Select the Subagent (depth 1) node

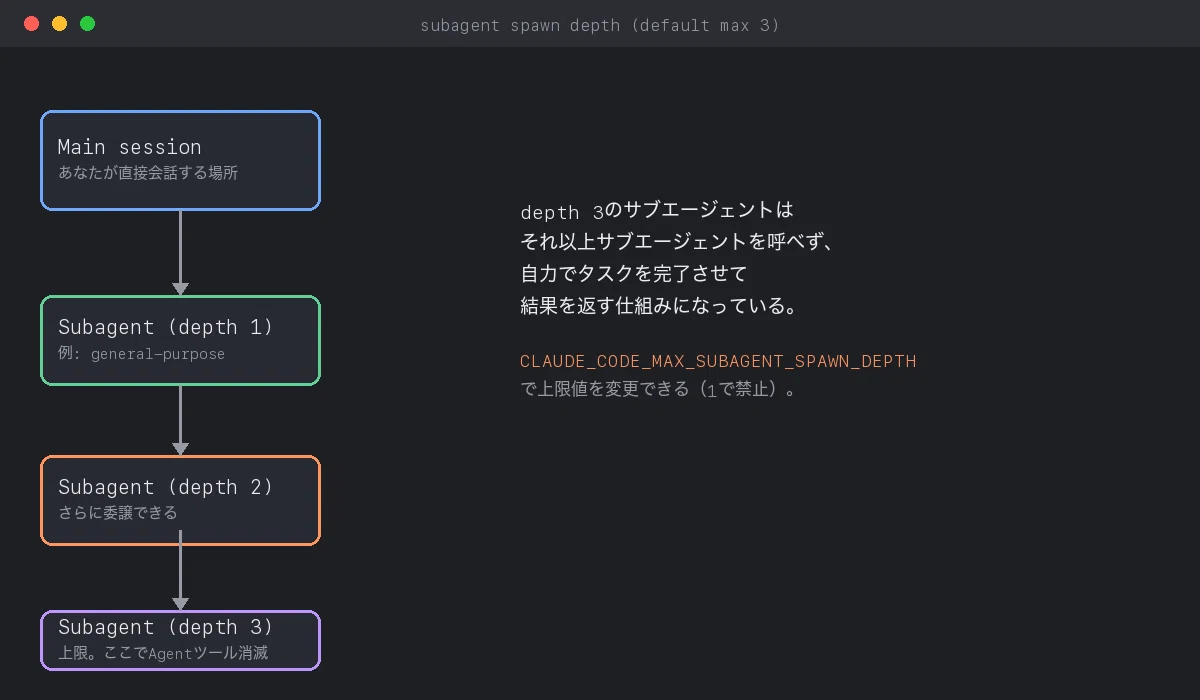[180, 341]
